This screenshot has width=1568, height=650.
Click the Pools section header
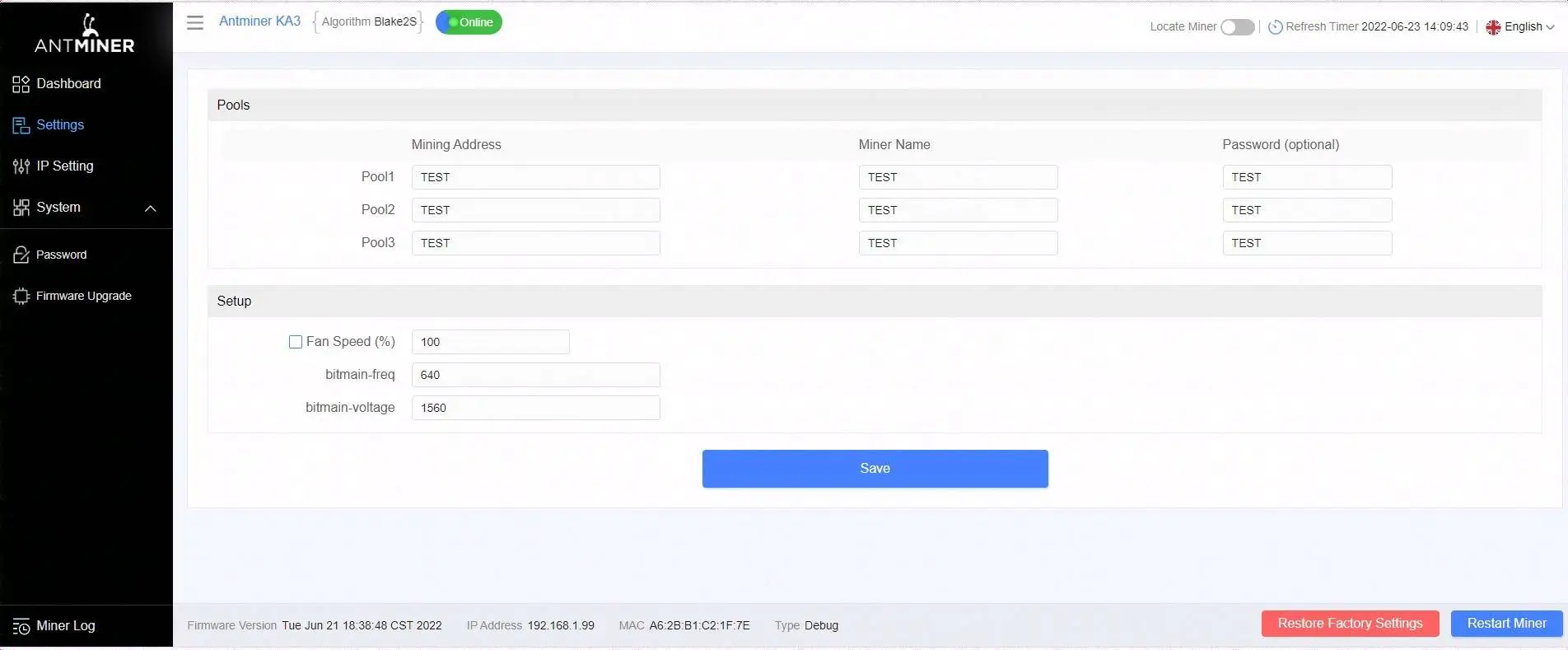point(875,105)
